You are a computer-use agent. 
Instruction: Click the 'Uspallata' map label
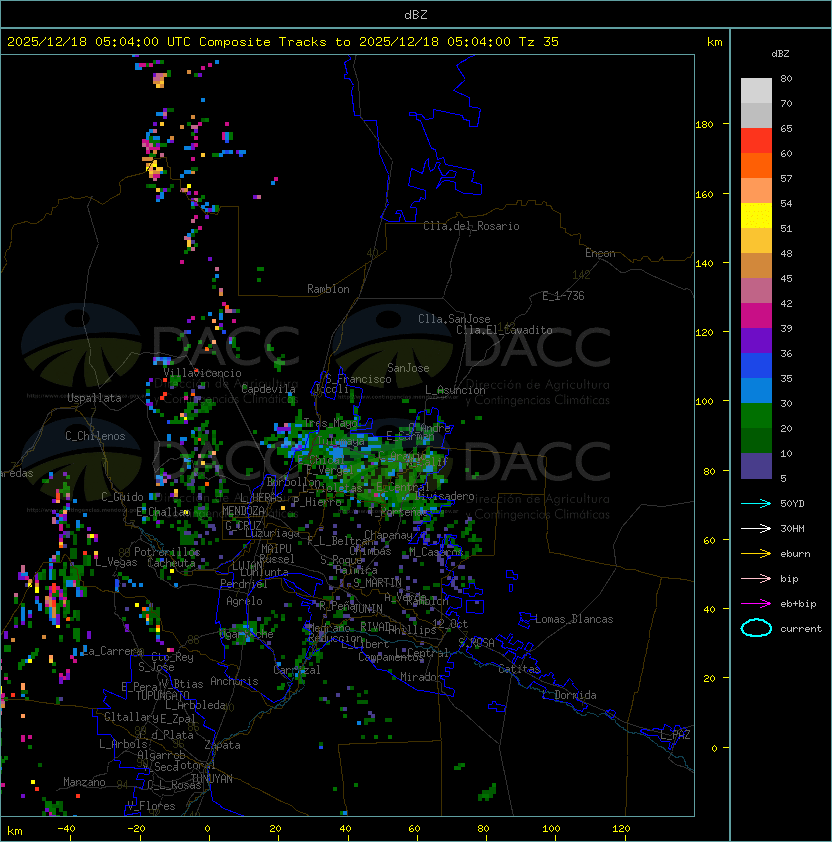(95, 398)
